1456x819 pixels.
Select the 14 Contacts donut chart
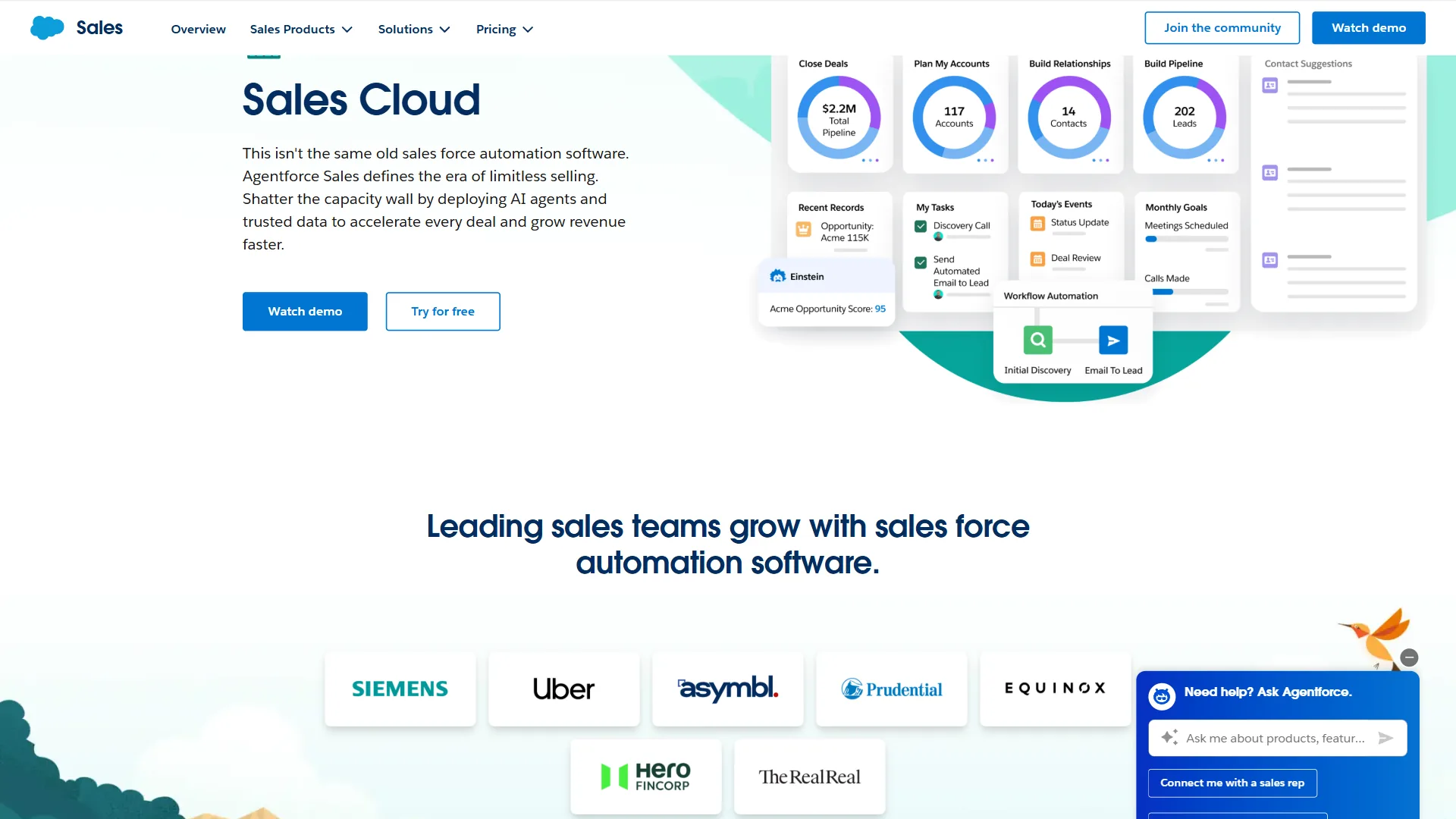coord(1069,118)
